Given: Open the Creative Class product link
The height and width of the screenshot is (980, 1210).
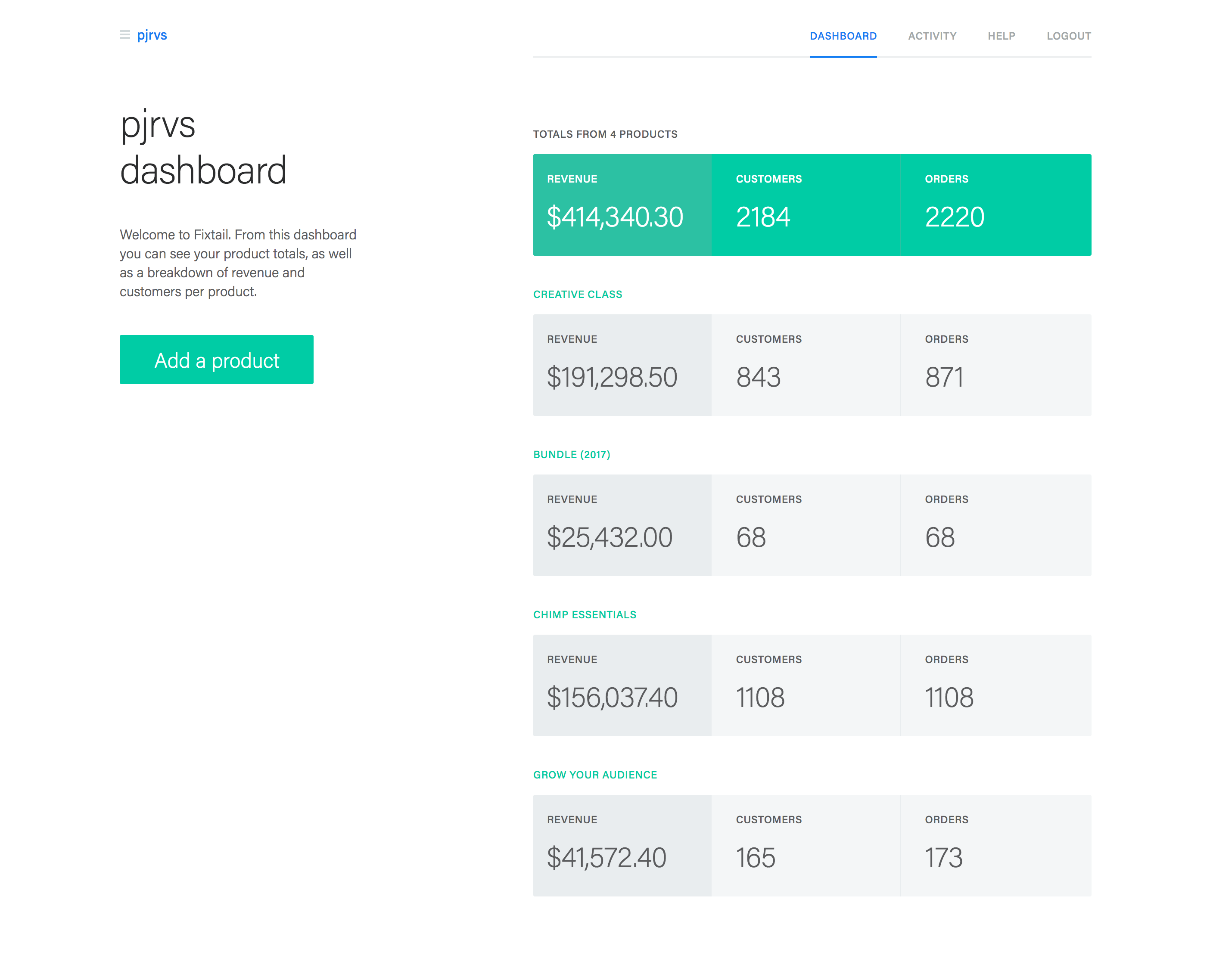Looking at the screenshot, I should [577, 294].
